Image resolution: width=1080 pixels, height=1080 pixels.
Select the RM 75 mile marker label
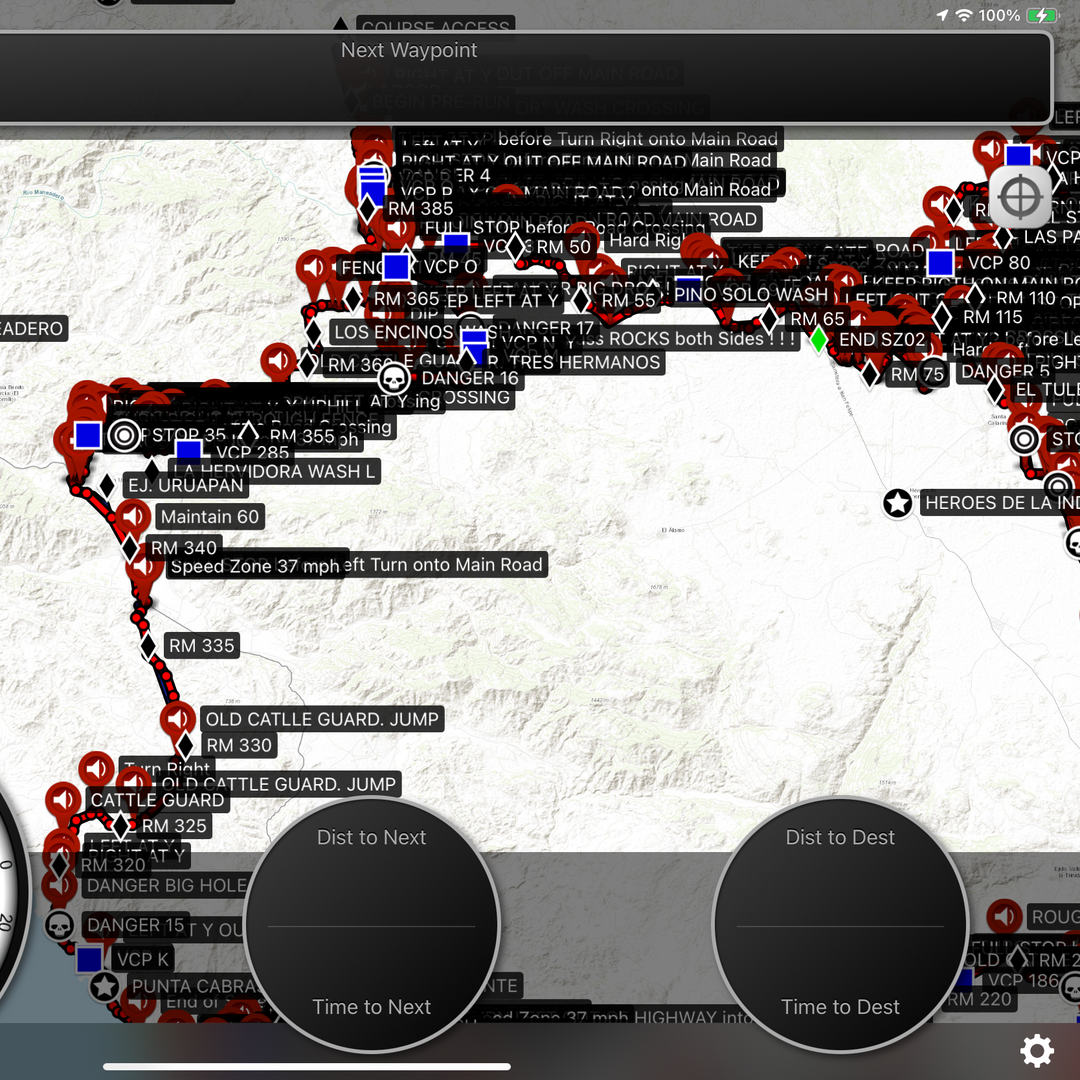click(x=918, y=374)
